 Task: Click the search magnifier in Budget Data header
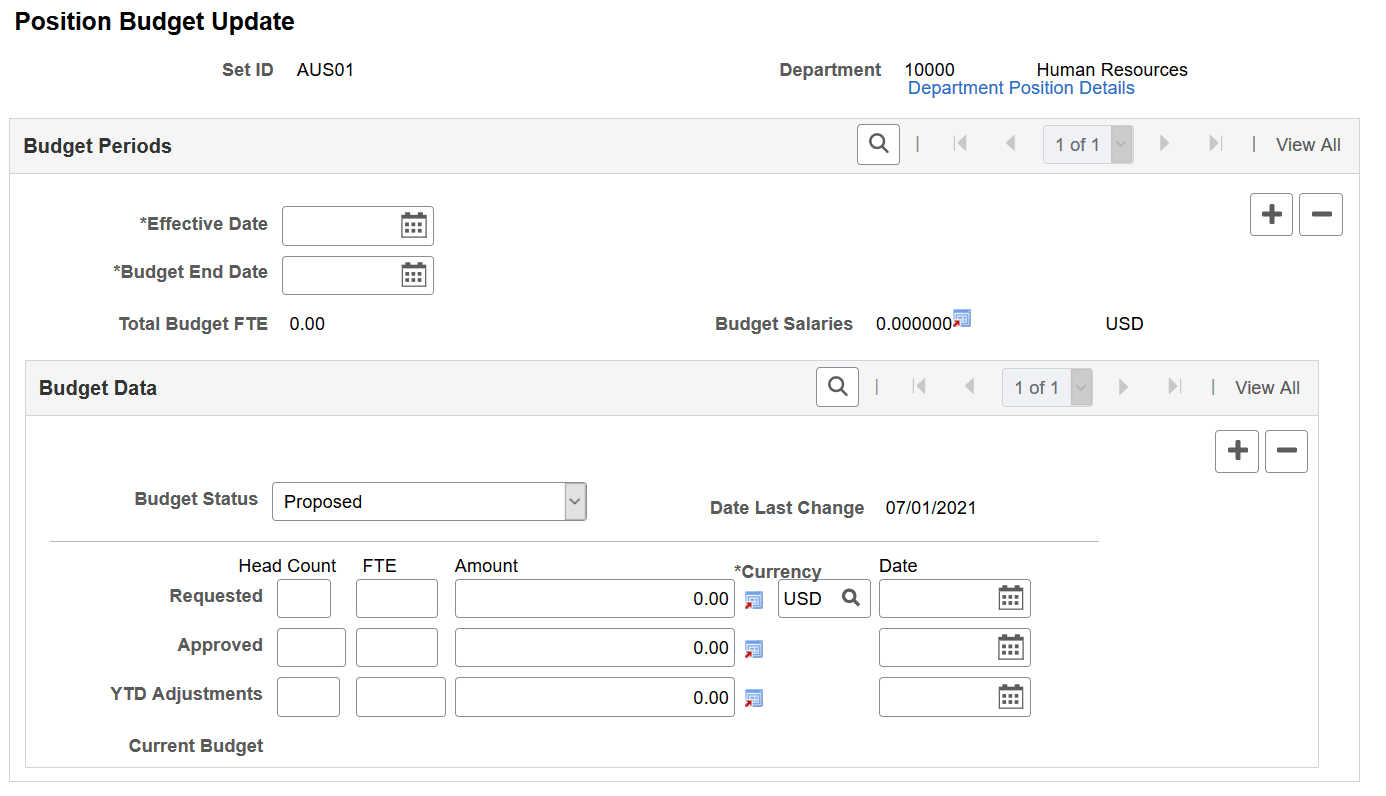837,387
